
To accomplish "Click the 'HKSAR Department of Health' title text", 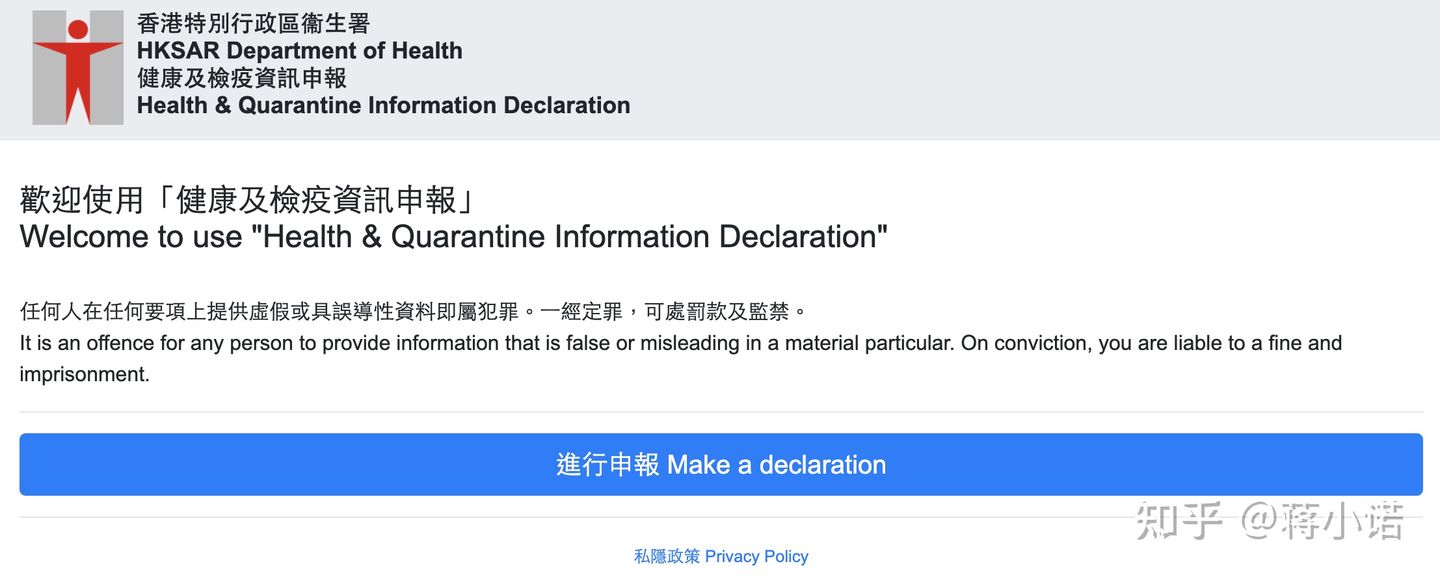I will coord(299,50).
